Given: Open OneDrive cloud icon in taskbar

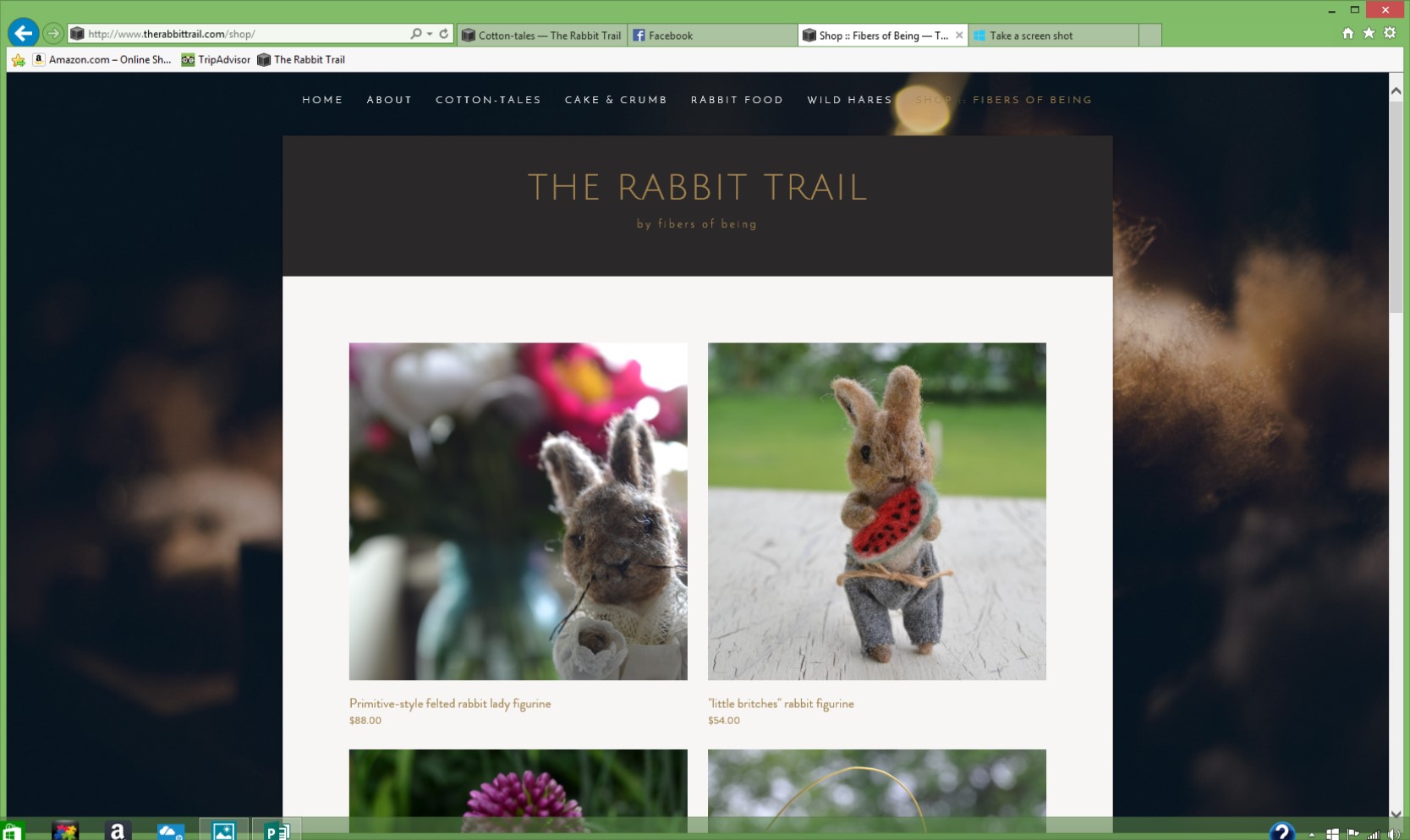Looking at the screenshot, I should pyautogui.click(x=170, y=832).
